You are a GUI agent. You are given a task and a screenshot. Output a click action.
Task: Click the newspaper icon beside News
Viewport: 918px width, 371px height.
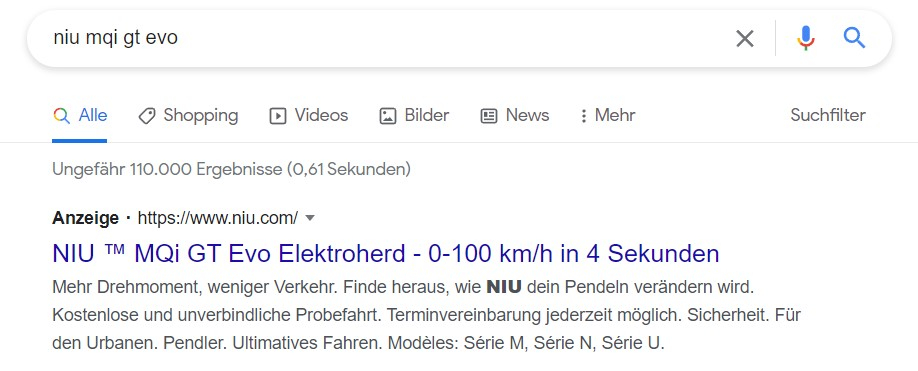pos(489,116)
